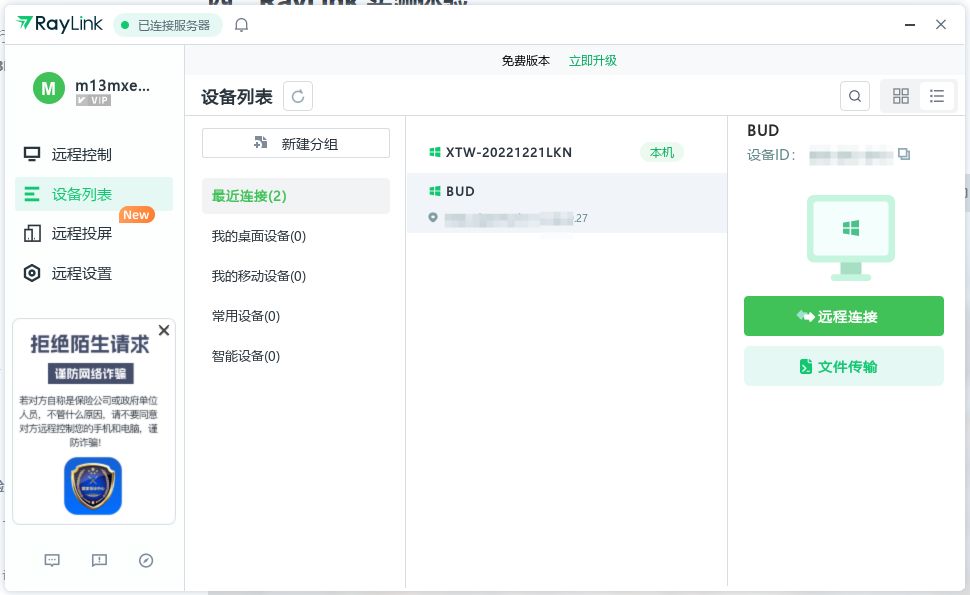Click the compass icon in sidebar footer
The height and width of the screenshot is (595, 970).
coord(146,561)
